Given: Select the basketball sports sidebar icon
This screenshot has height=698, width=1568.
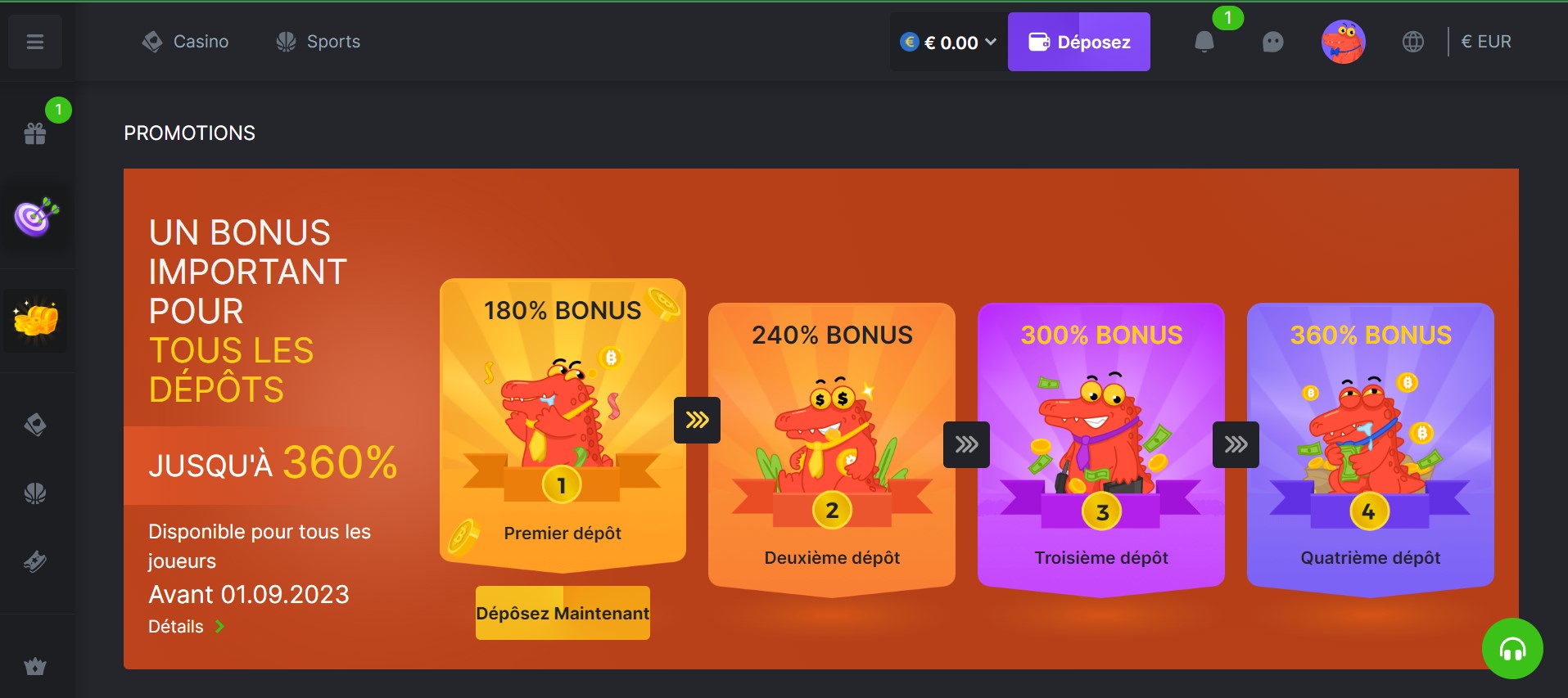Looking at the screenshot, I should click(35, 493).
